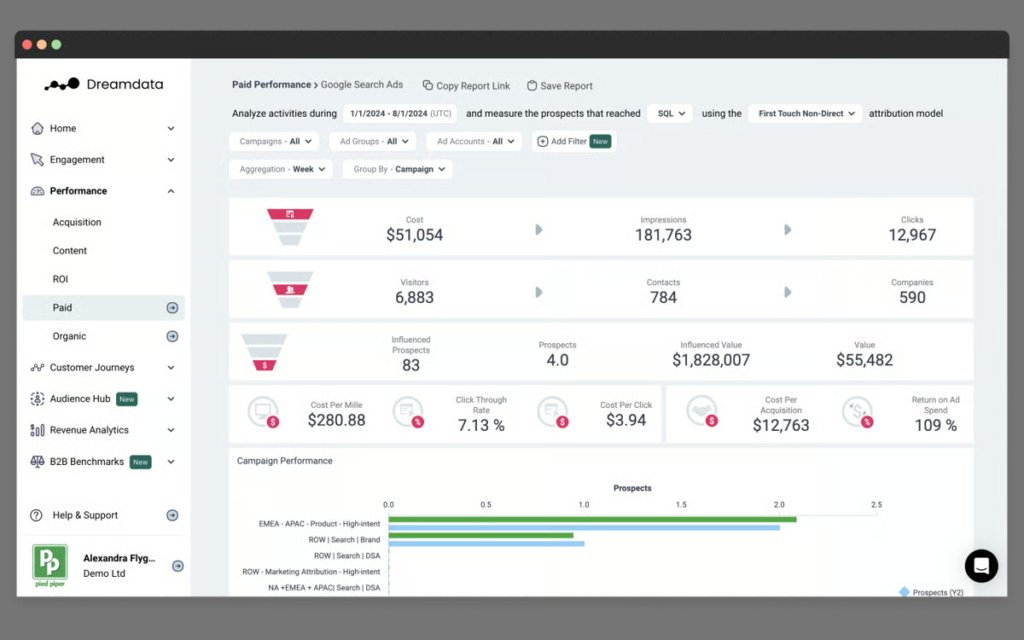Click the Cost Per Click icon

click(x=553, y=413)
